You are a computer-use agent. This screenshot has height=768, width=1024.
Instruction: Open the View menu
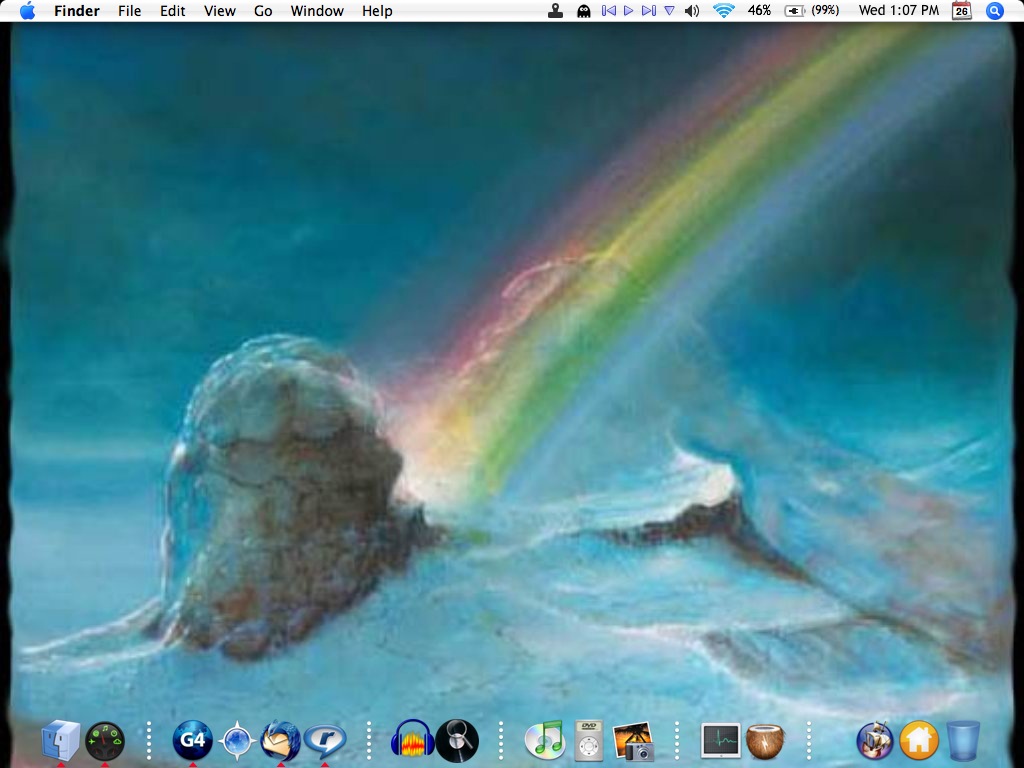tap(219, 11)
